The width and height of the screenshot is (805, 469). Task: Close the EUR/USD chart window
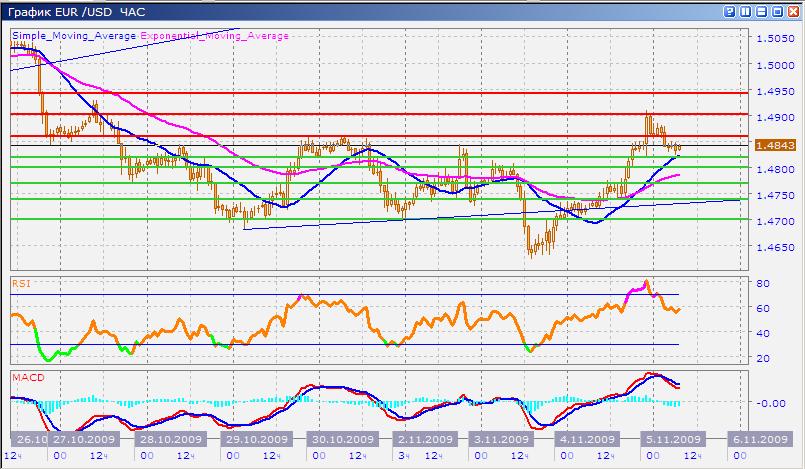pyautogui.click(x=793, y=11)
